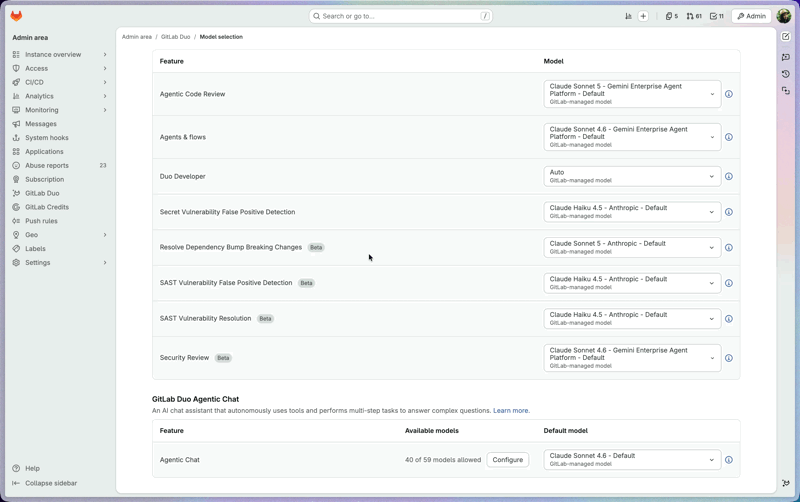Click the GitLab fox logo
Screen dimensions: 800x502
[x=16, y=16]
